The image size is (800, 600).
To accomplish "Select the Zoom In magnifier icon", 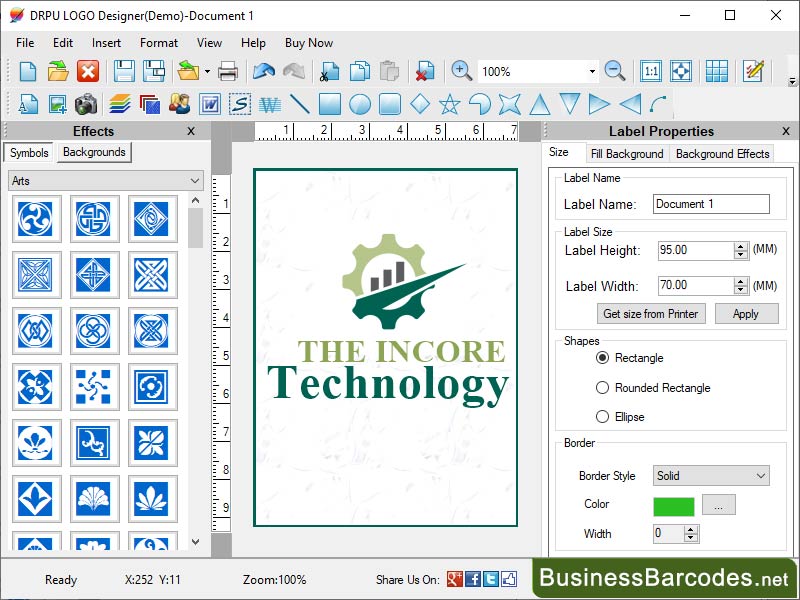I will (460, 71).
